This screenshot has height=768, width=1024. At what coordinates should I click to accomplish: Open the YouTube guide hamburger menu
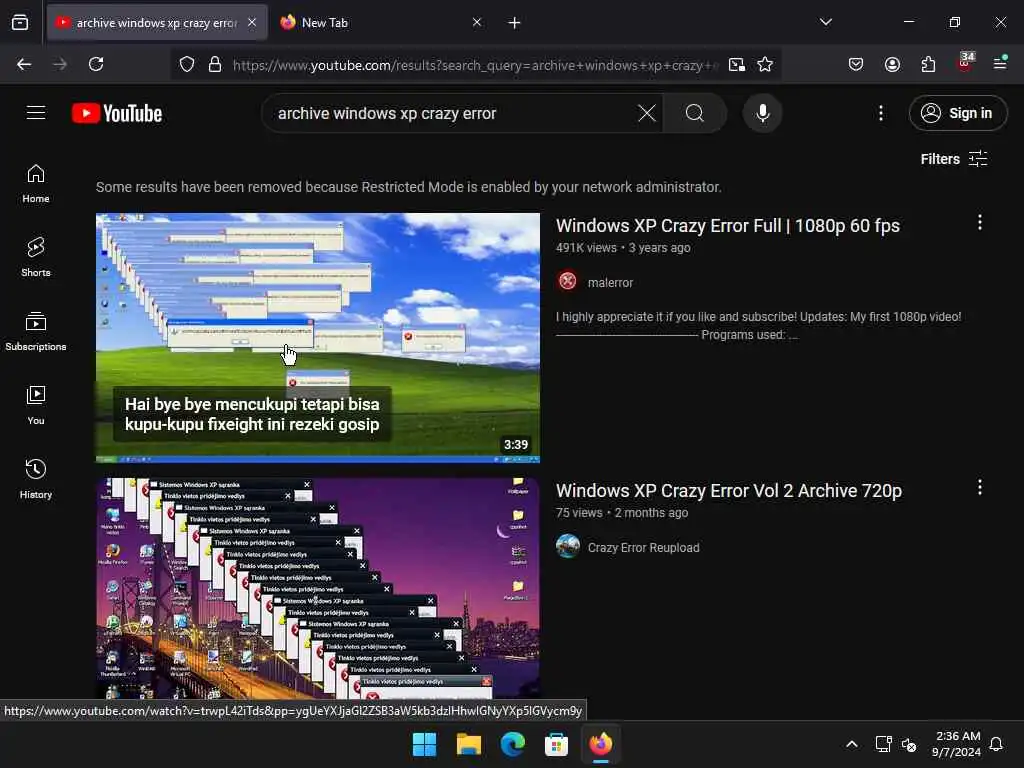tap(36, 113)
